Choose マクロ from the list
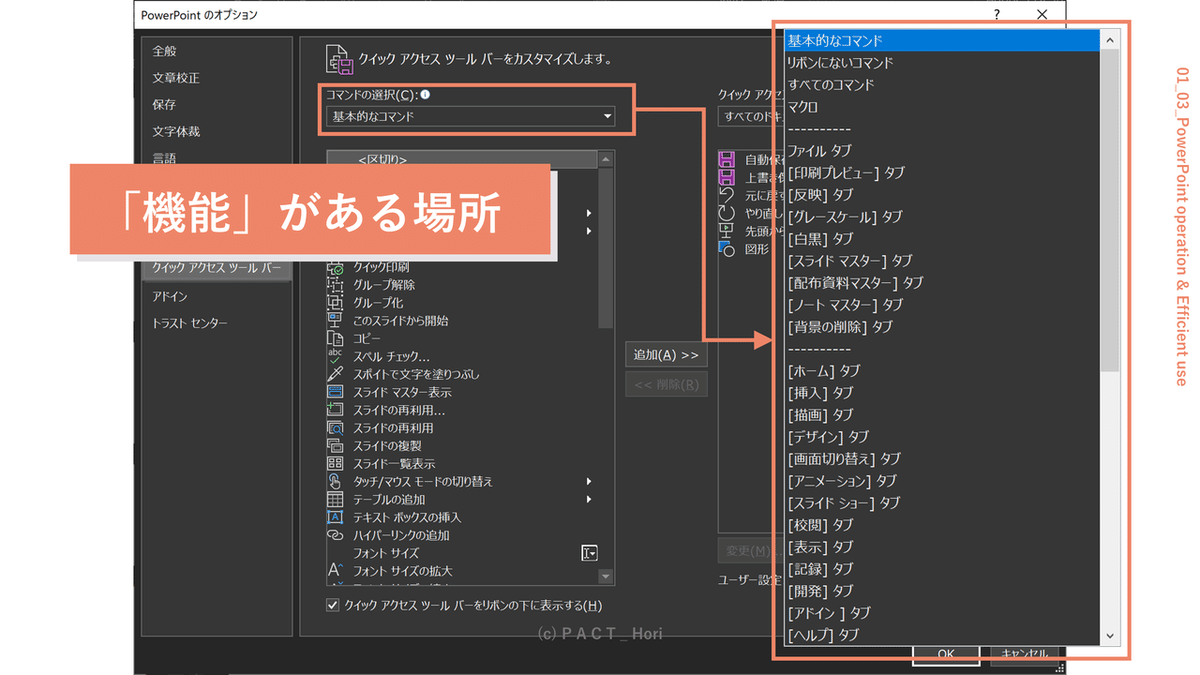This screenshot has width=1200, height=675. point(941,107)
